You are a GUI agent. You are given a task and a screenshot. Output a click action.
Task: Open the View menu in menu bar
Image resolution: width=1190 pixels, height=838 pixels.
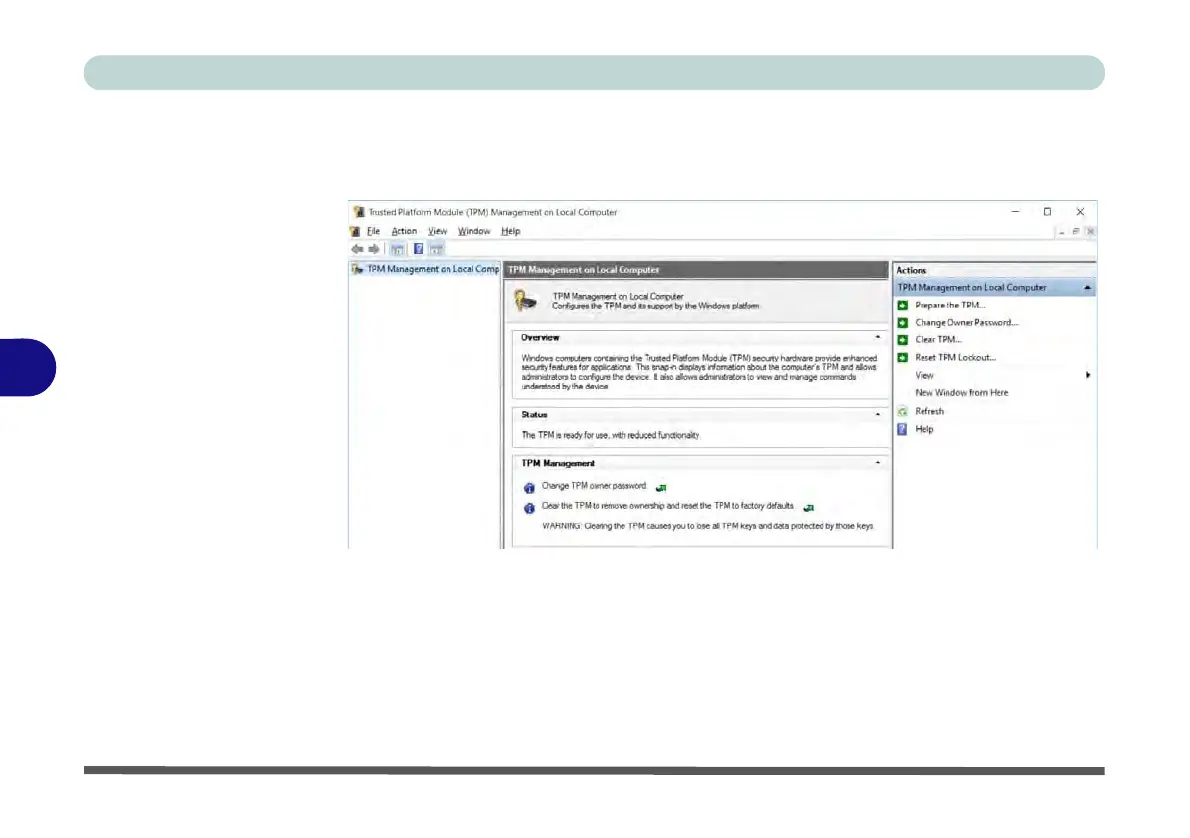[438, 232]
